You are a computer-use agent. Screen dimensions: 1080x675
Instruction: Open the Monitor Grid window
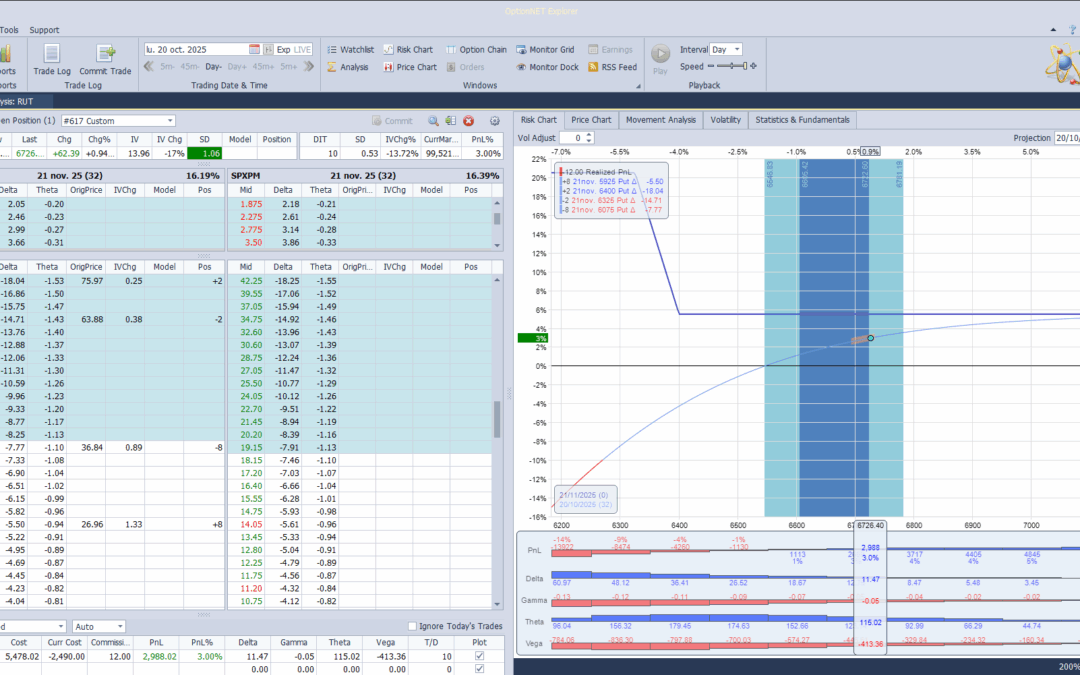point(545,50)
